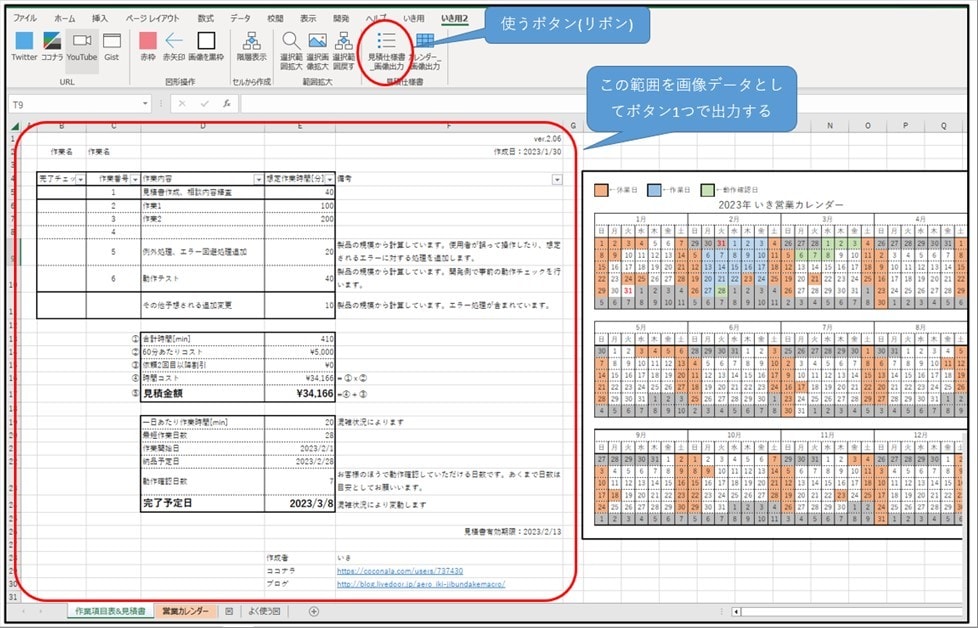Select the いき用2 ribbon tab
The image size is (978, 628).
coord(454,19)
